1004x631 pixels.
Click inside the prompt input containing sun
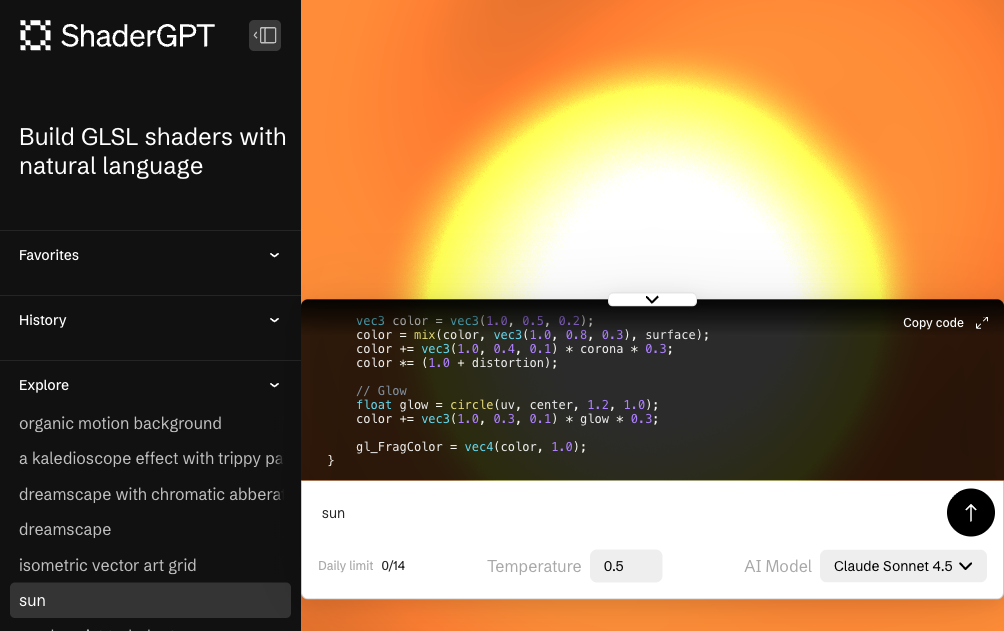click(x=600, y=512)
